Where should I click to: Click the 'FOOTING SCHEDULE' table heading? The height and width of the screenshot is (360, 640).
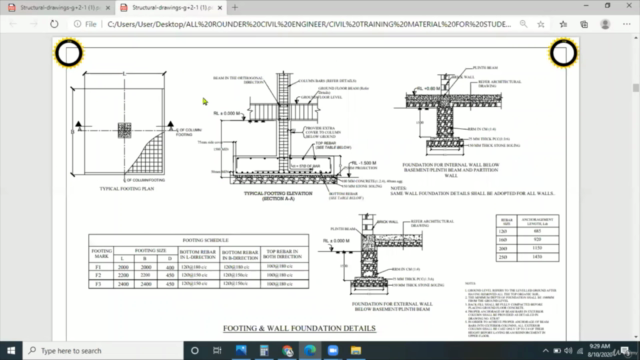click(x=205, y=240)
